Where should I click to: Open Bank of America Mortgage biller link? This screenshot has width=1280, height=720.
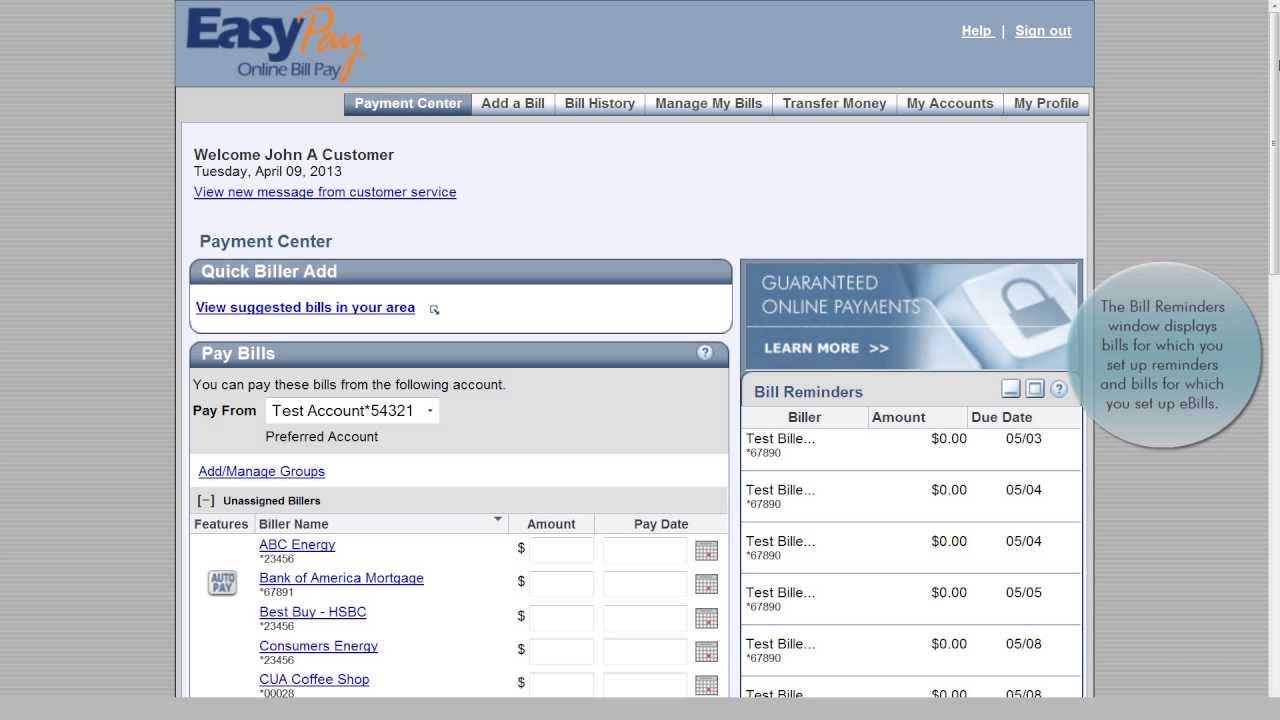click(x=342, y=578)
